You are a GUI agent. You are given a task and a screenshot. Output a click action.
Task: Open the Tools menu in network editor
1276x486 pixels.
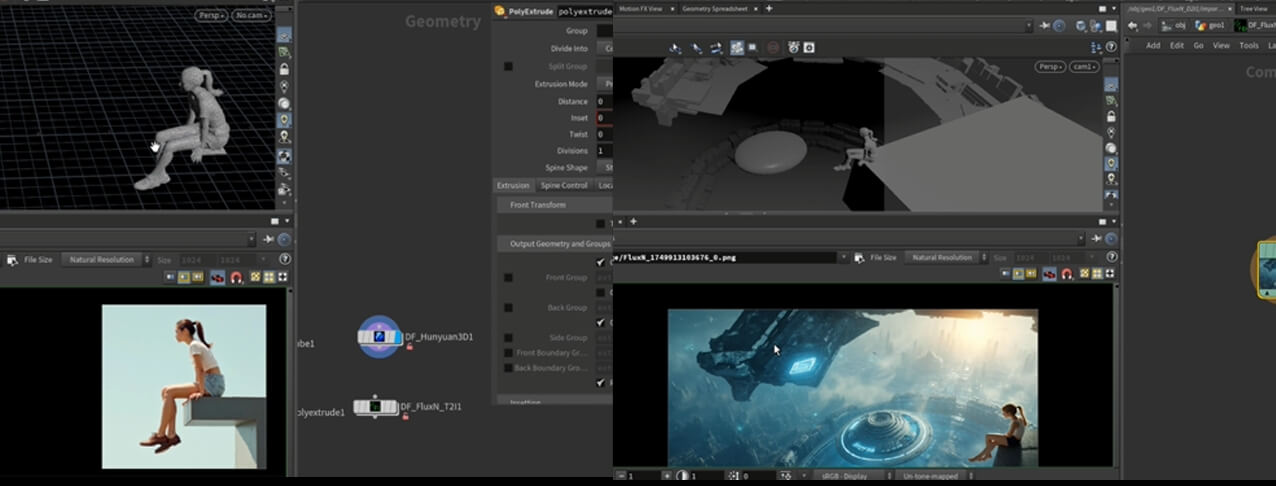[x=1249, y=46]
